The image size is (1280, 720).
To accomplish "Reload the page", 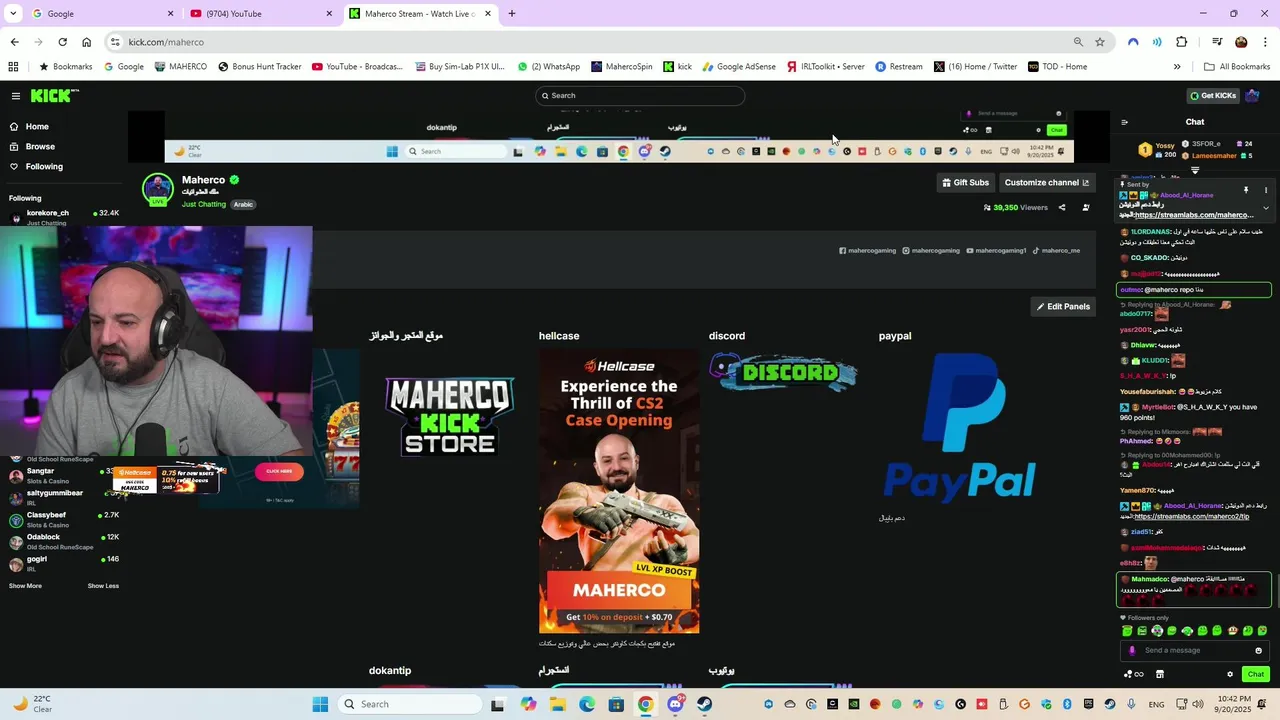I will (62, 42).
